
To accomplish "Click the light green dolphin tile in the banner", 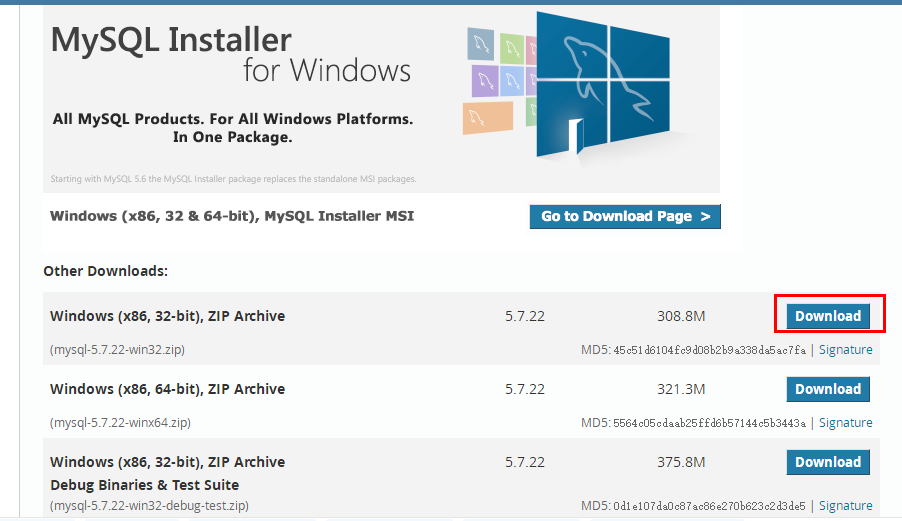I will [512, 47].
